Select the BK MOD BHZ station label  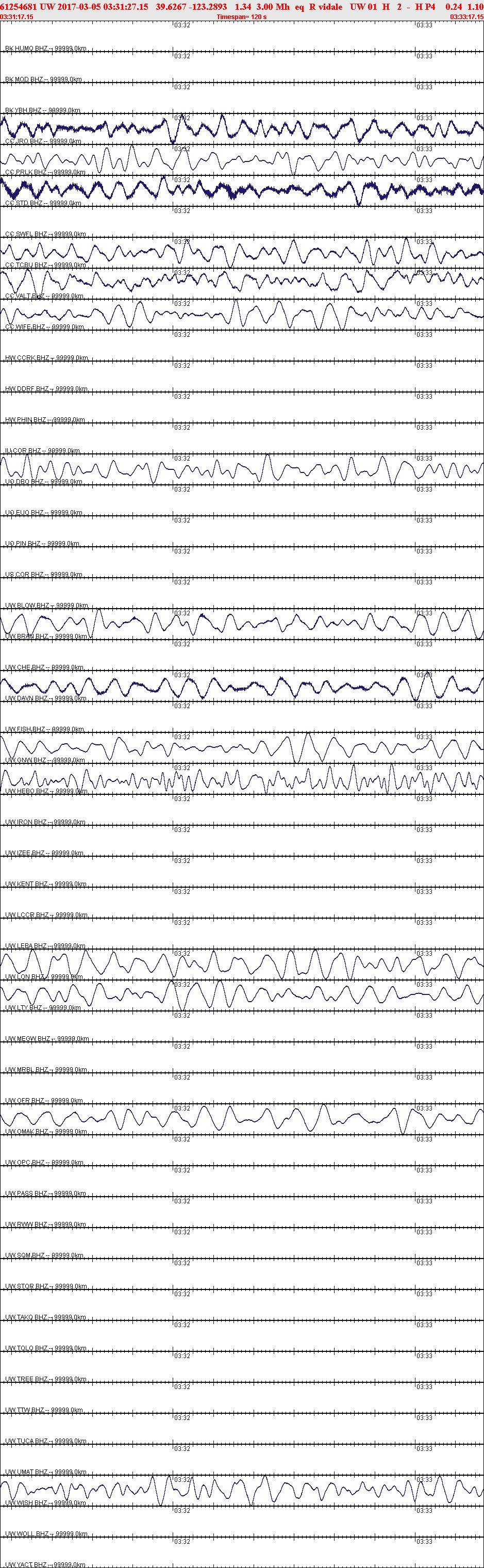coord(43,79)
